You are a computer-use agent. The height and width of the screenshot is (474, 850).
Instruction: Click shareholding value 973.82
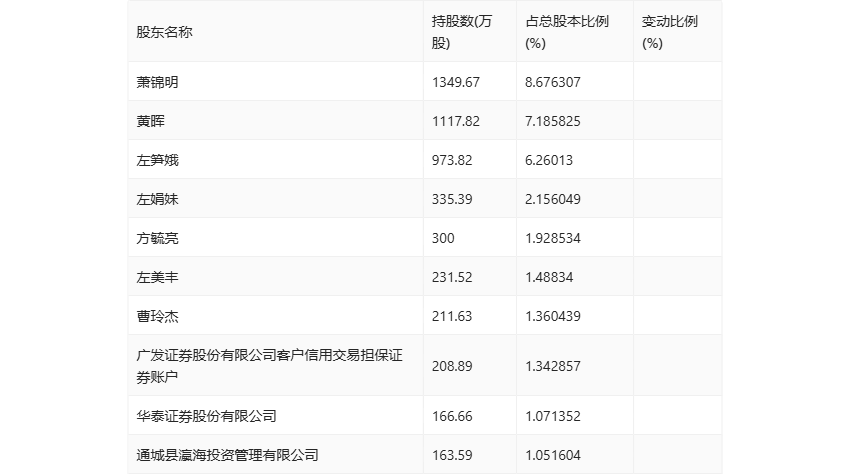tap(452, 160)
